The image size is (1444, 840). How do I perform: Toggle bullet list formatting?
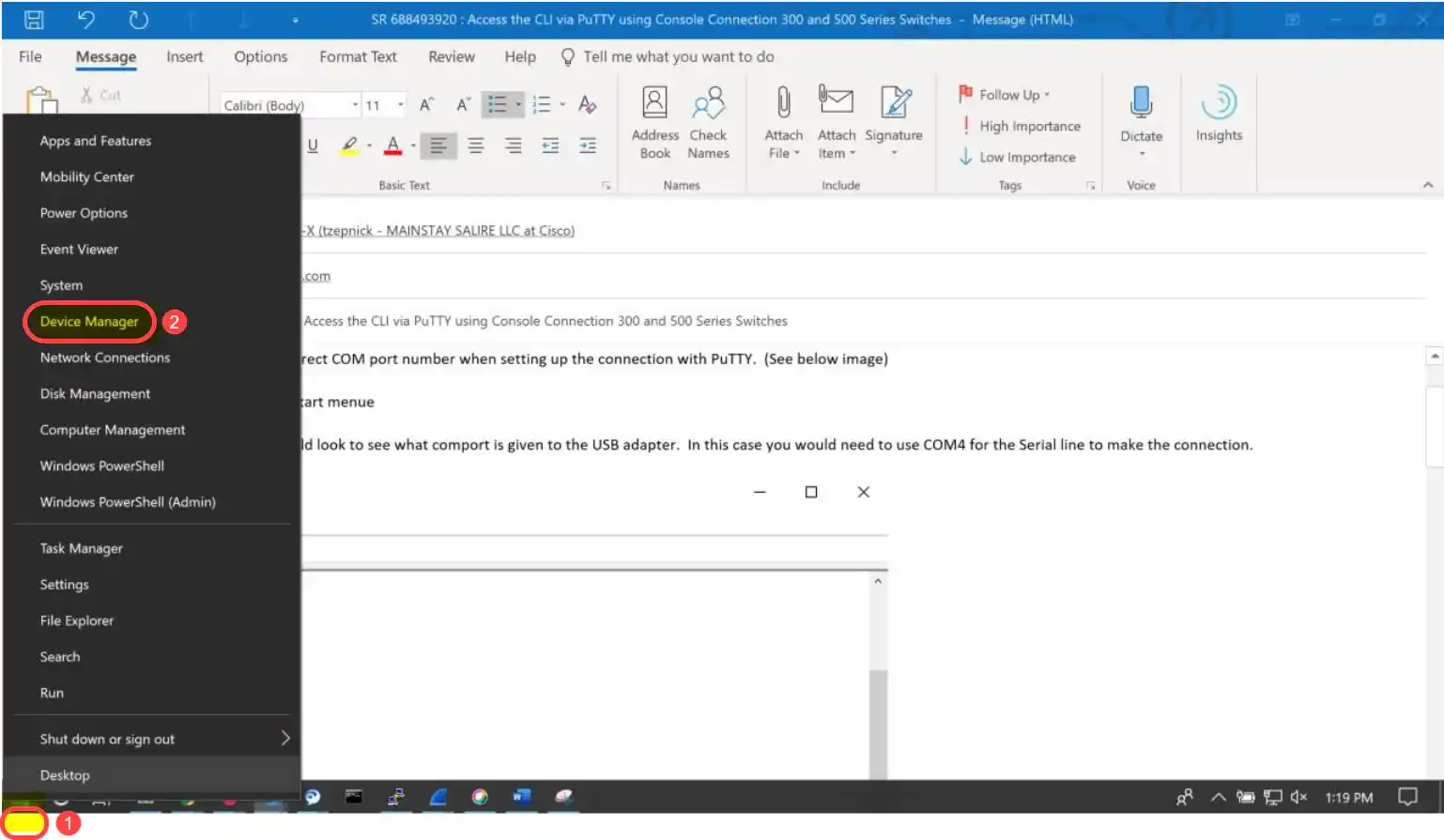497,104
